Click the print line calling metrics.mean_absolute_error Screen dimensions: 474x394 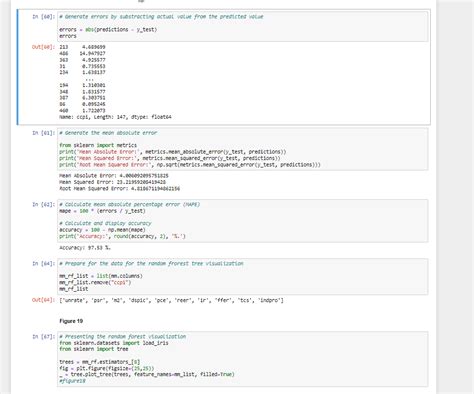click(173, 152)
